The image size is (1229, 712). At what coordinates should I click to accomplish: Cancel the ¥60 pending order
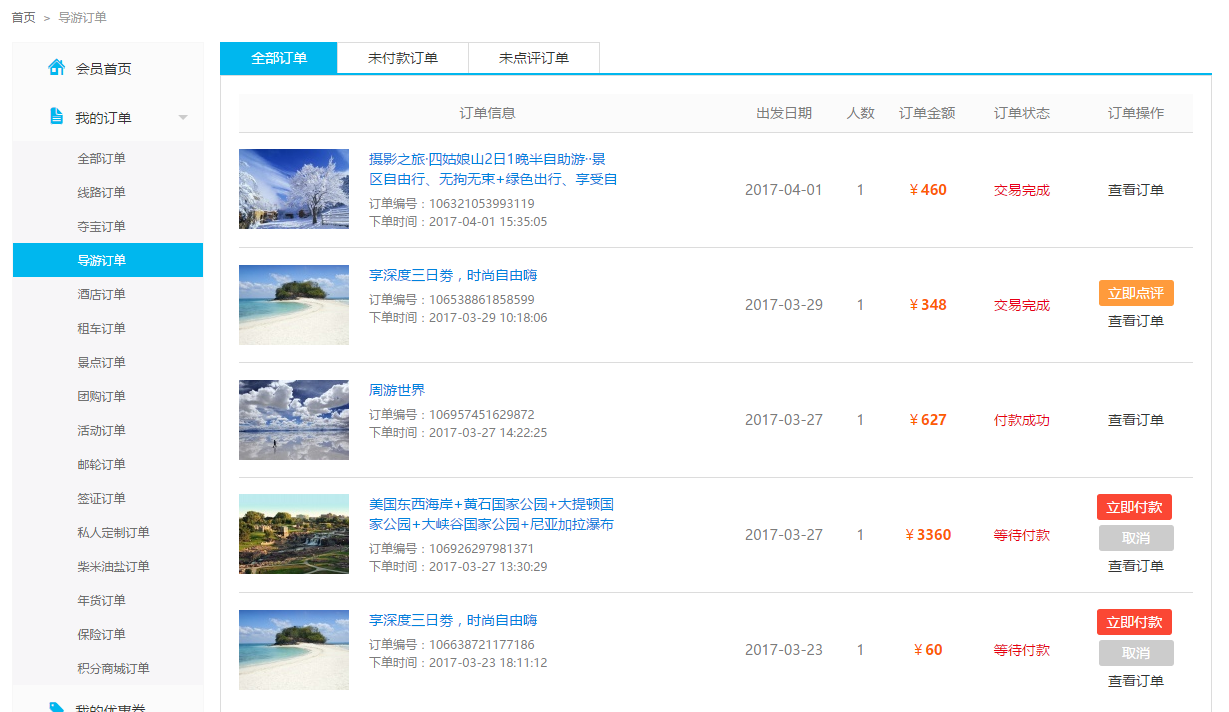[1136, 653]
